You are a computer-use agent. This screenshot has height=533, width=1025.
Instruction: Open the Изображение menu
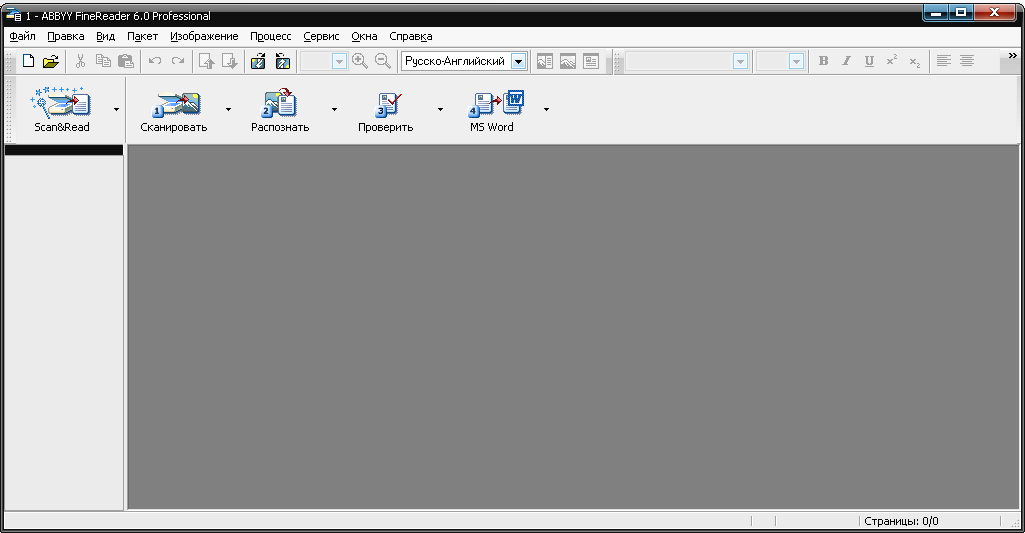204,37
